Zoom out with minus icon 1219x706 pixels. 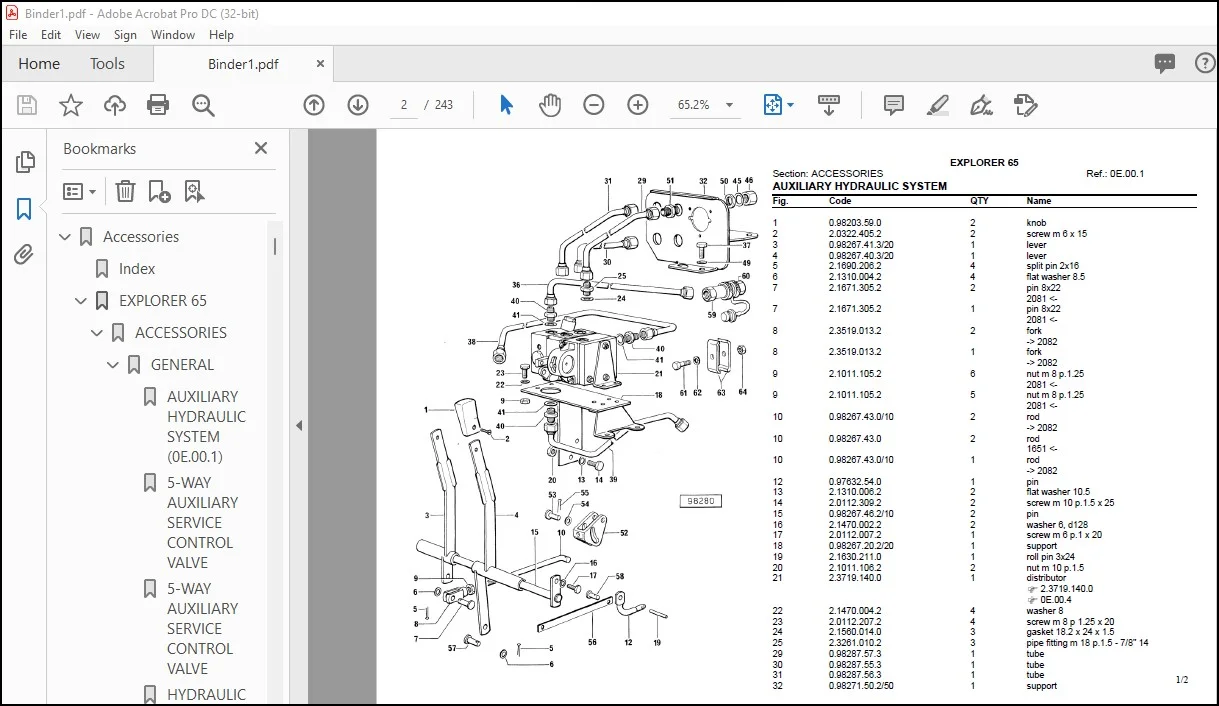coord(594,105)
